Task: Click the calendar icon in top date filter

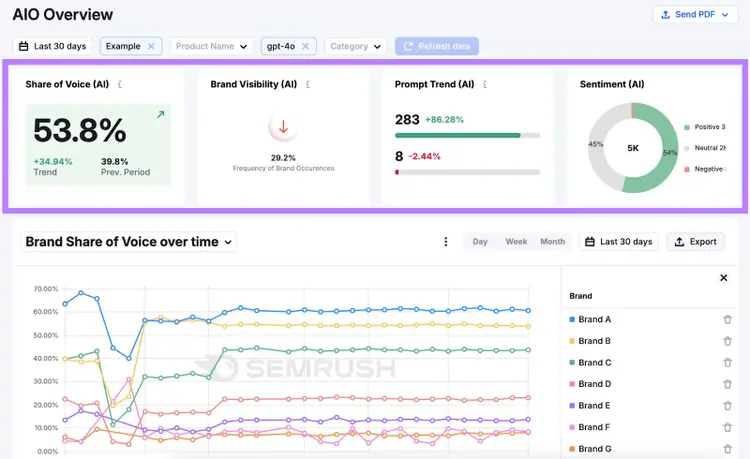Action: 23,46
